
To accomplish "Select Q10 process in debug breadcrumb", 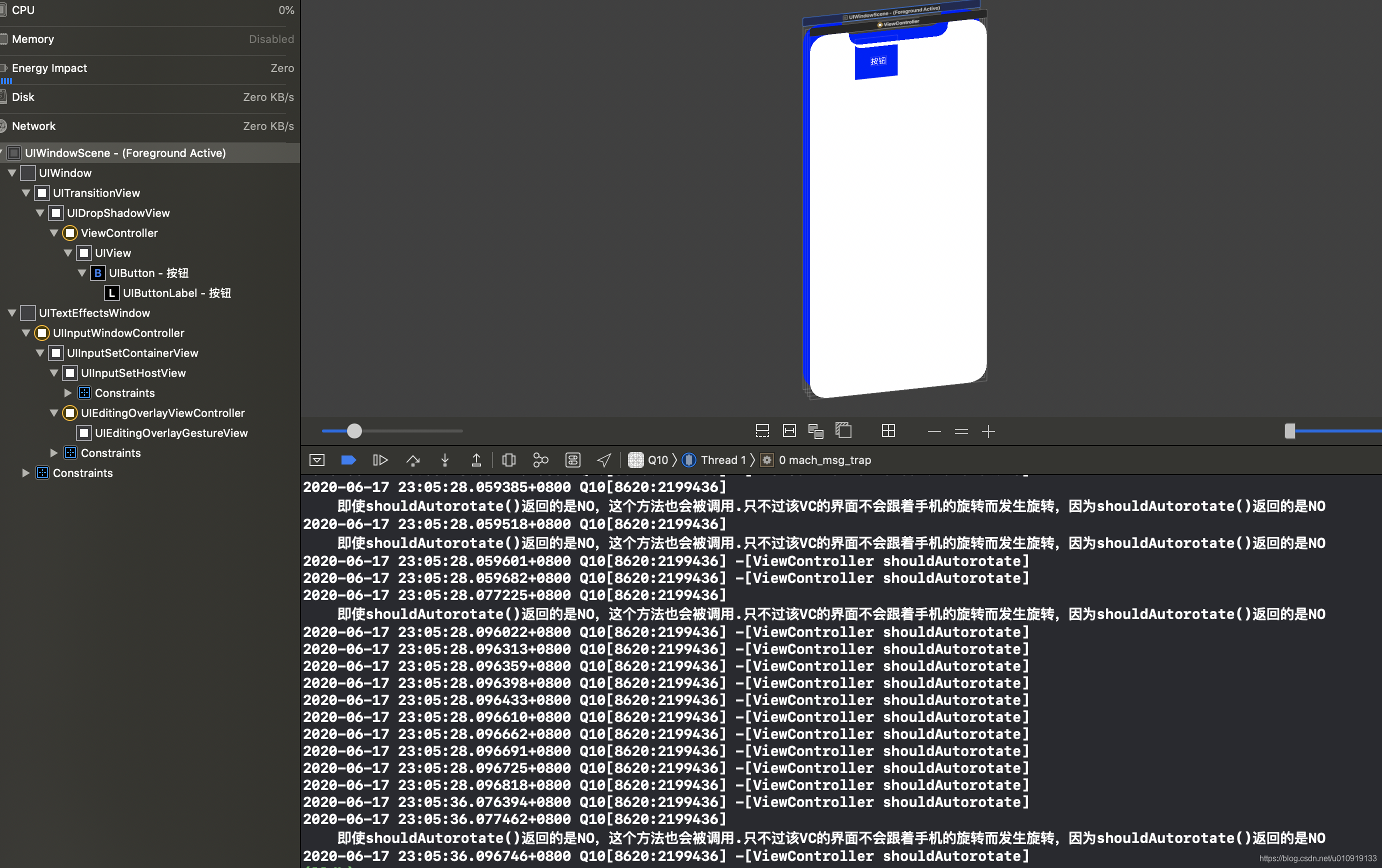I will point(657,460).
